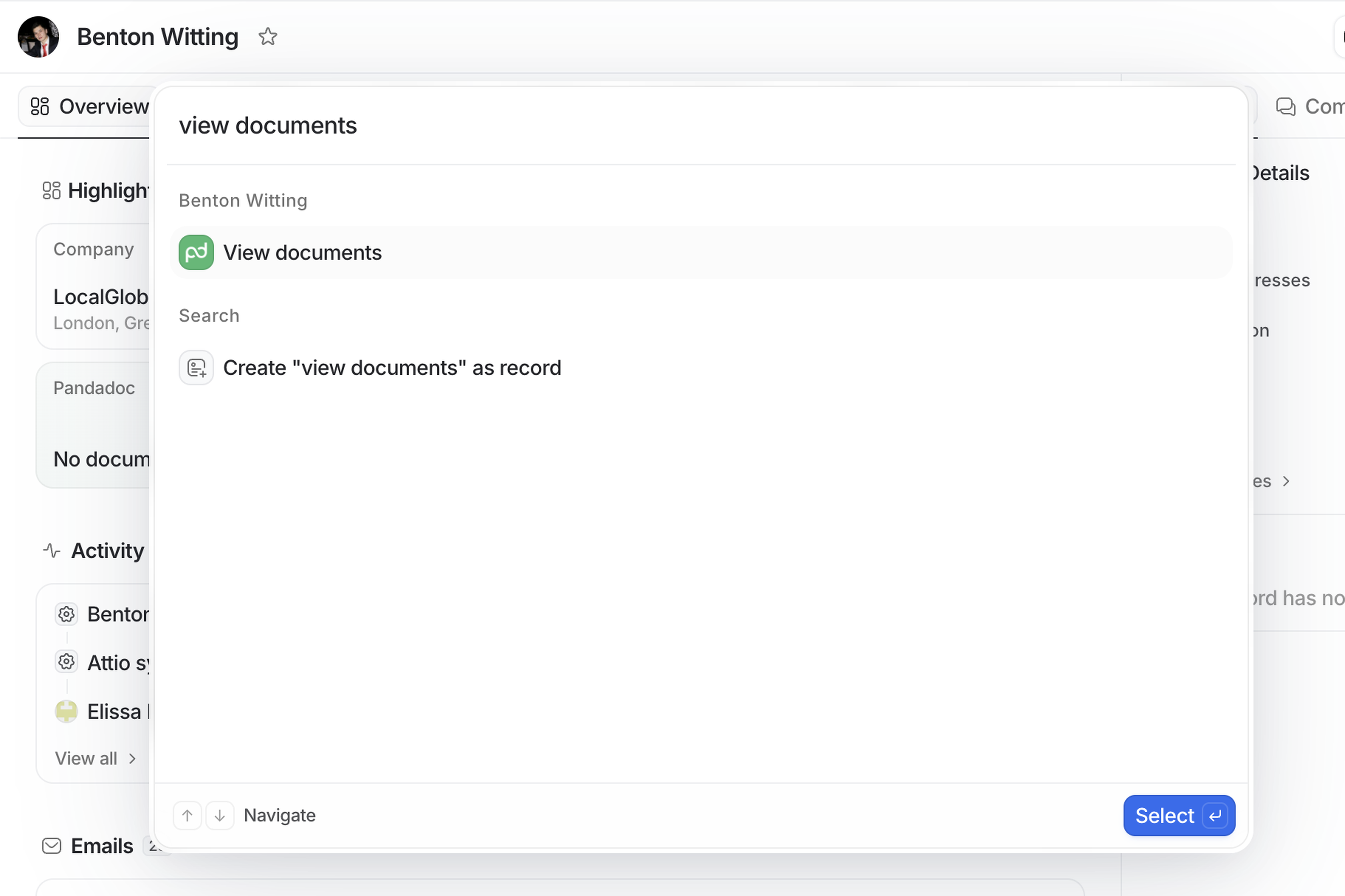
Task: Click the Activity pulse icon
Action: (x=51, y=551)
